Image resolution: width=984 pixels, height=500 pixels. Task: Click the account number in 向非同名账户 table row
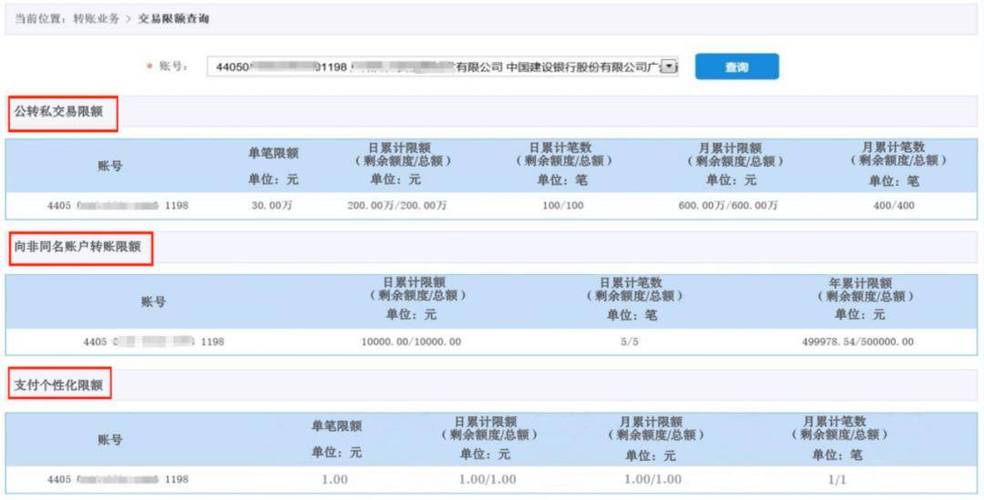[x=154, y=342]
